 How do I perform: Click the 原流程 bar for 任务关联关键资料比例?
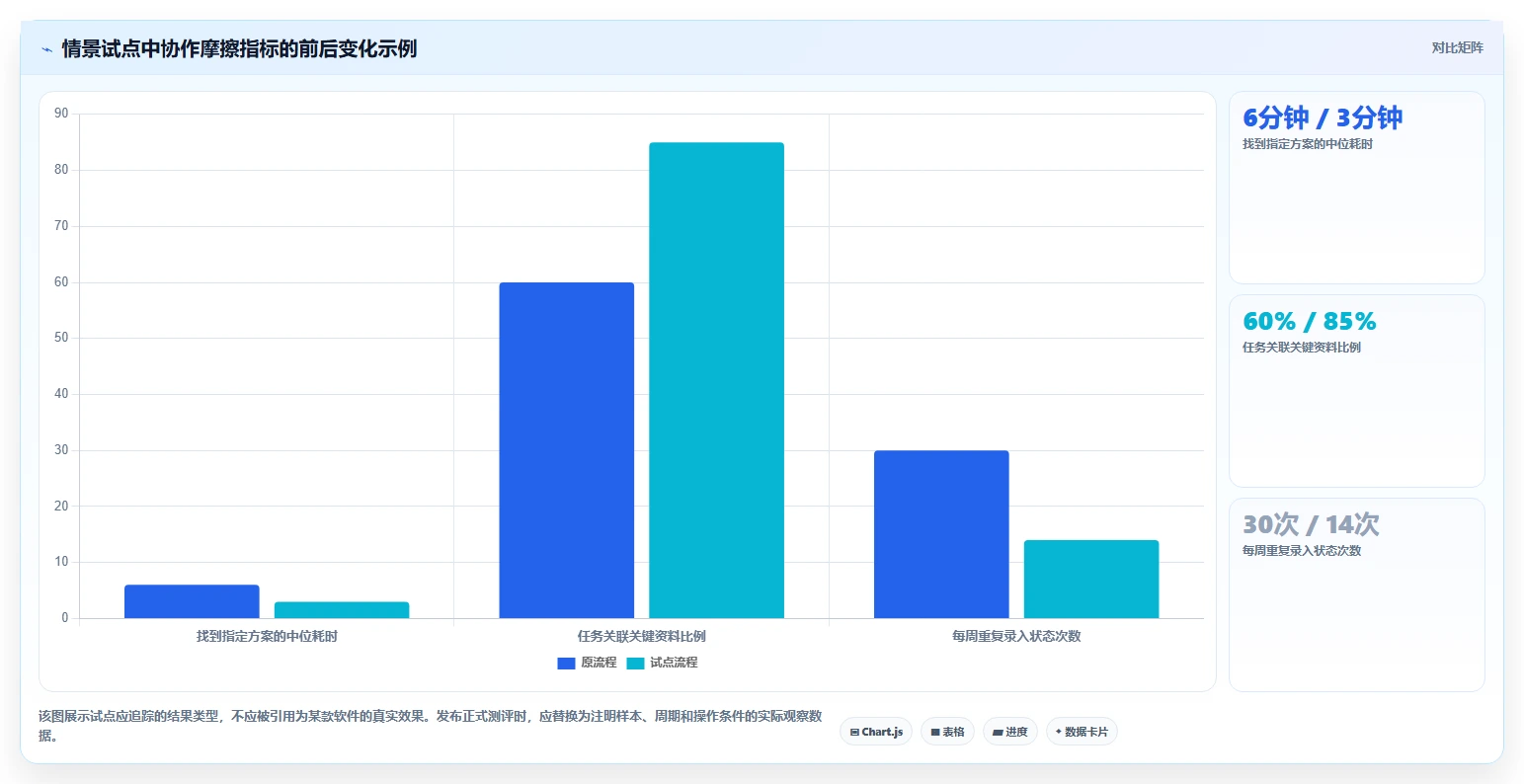point(567,450)
